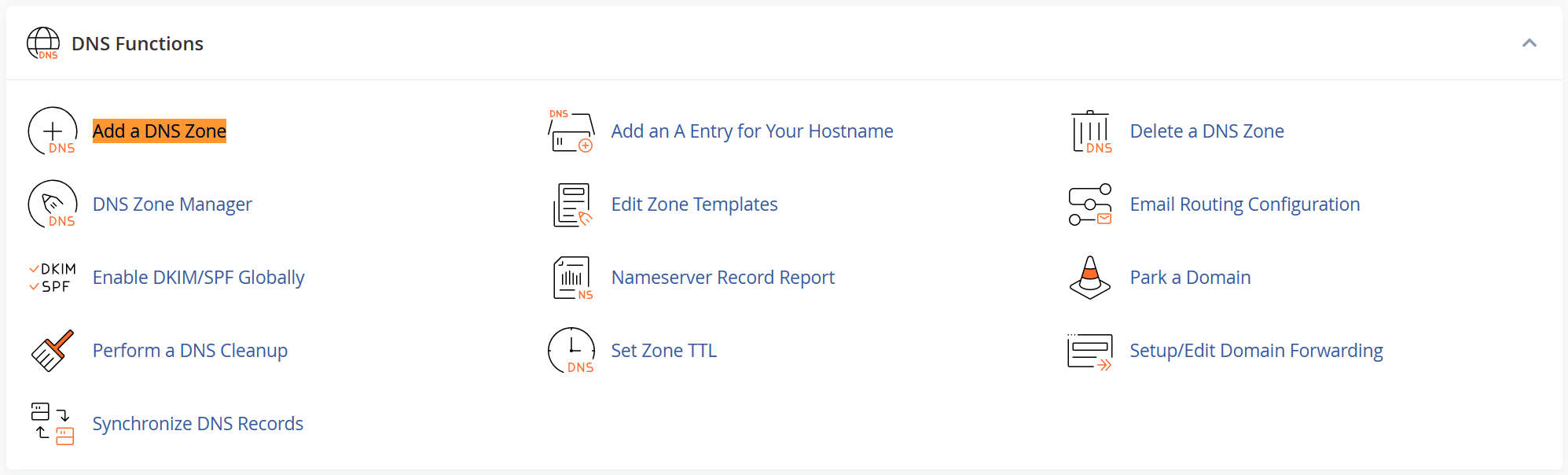Click the Setup/Edit Domain Forwarding icon
Viewport: 1568px width, 475px height.
(1090, 351)
